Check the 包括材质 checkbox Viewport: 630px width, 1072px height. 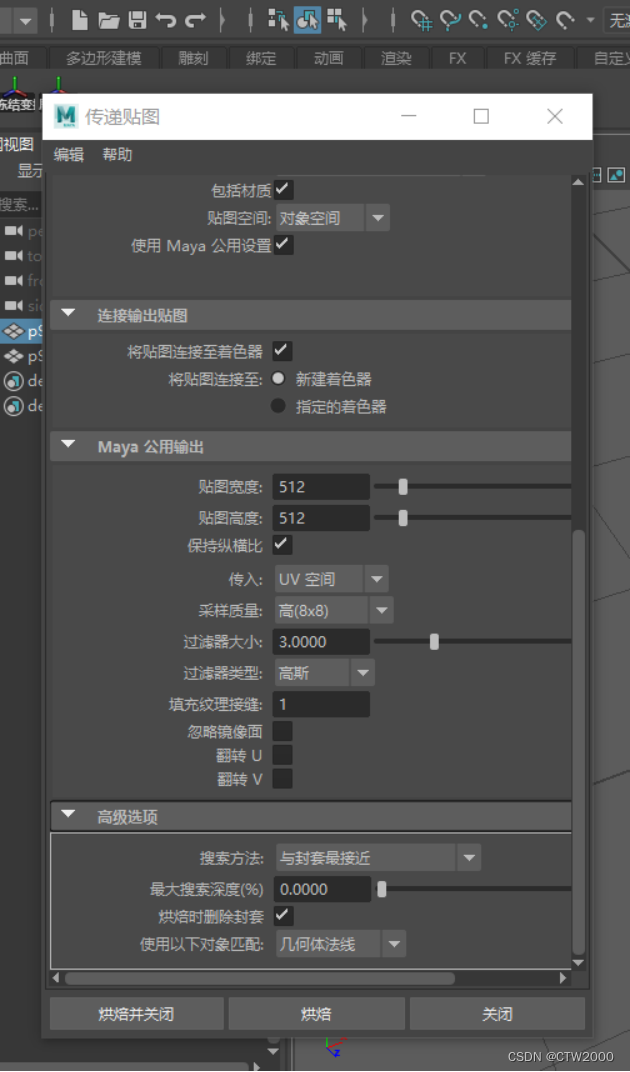click(283, 189)
